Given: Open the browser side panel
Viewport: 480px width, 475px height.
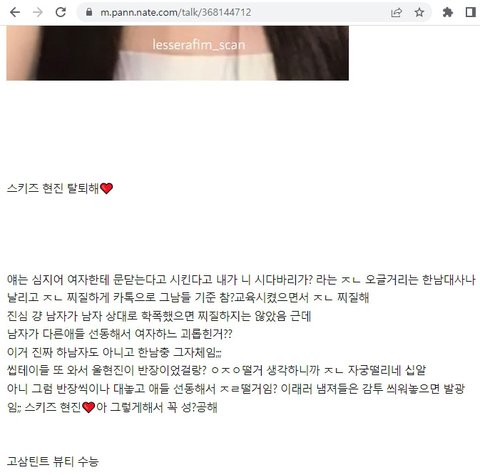Looking at the screenshot, I should [470, 13].
